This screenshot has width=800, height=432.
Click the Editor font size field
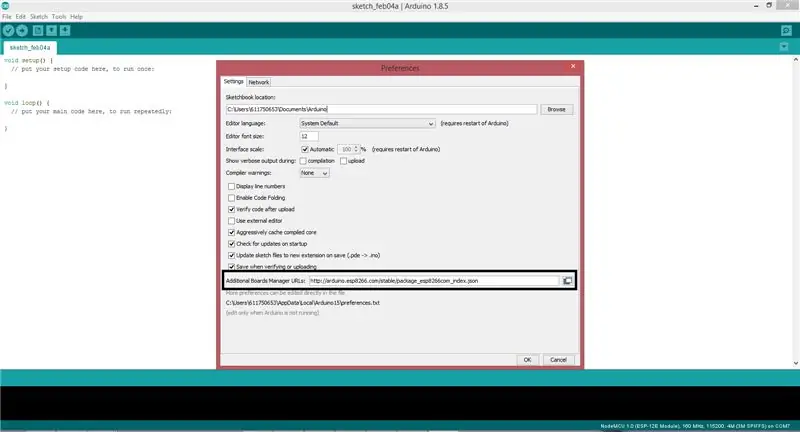(309, 136)
